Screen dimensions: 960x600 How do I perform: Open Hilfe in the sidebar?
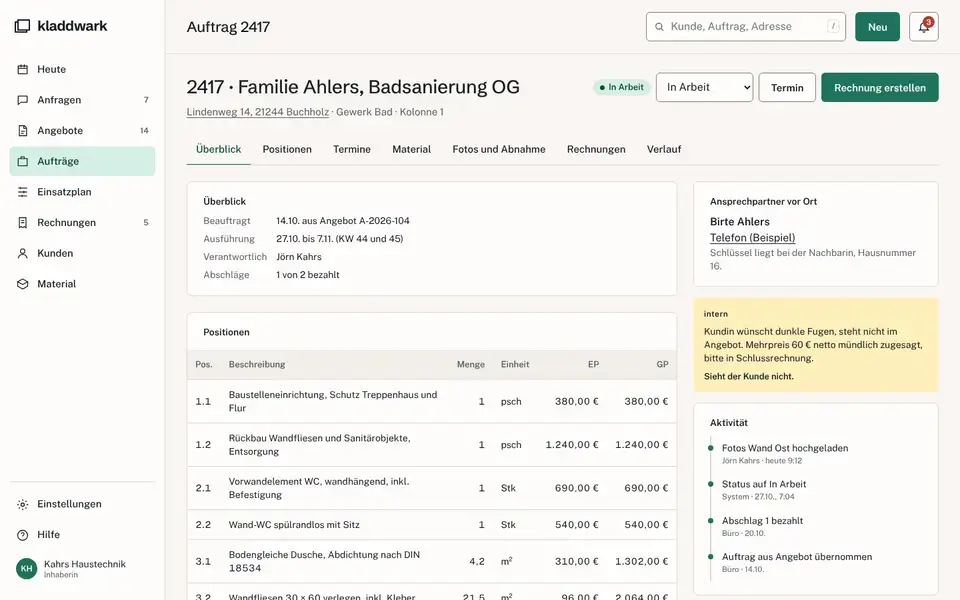point(82,534)
